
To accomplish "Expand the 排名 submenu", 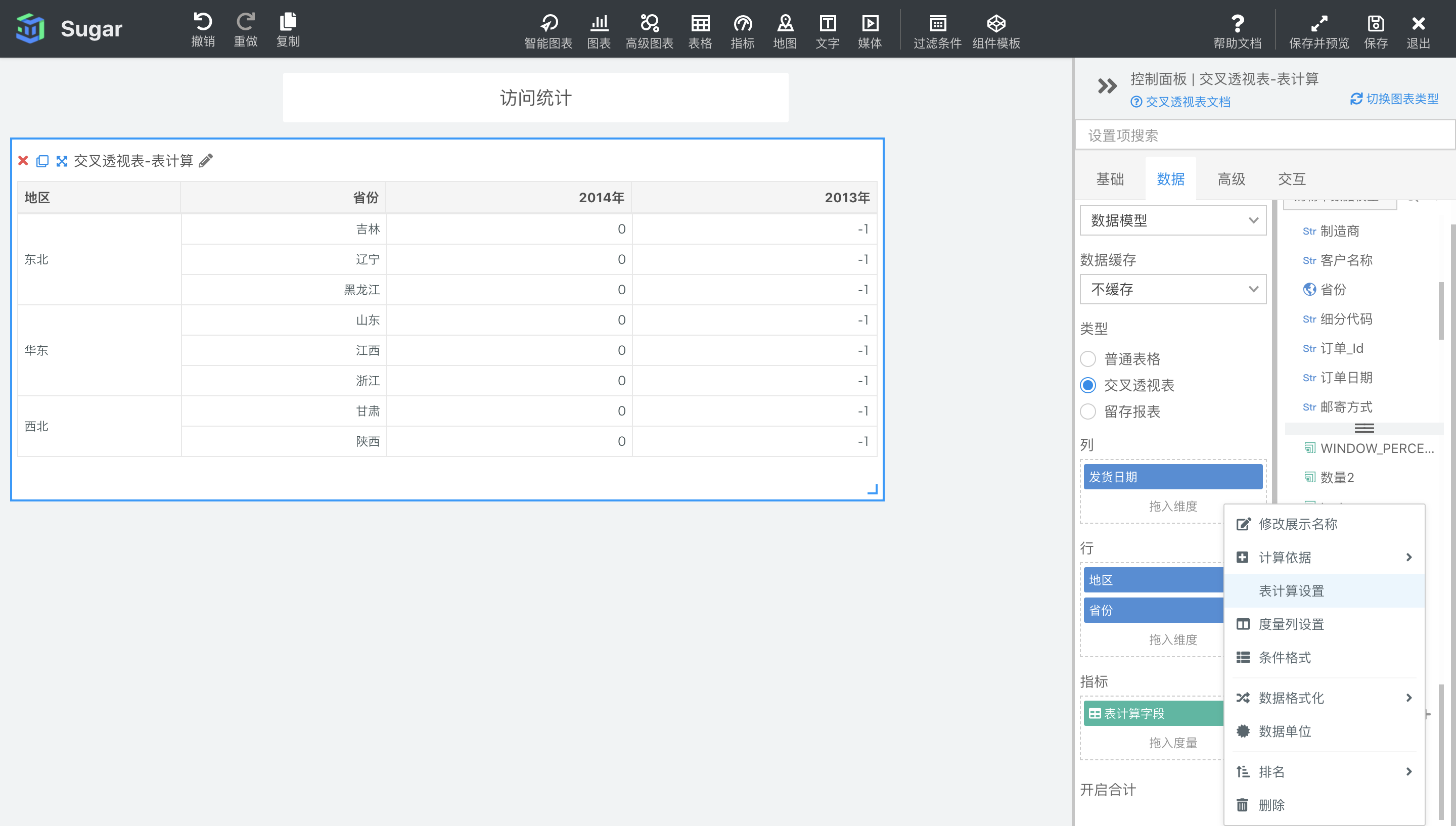I will (1325, 771).
